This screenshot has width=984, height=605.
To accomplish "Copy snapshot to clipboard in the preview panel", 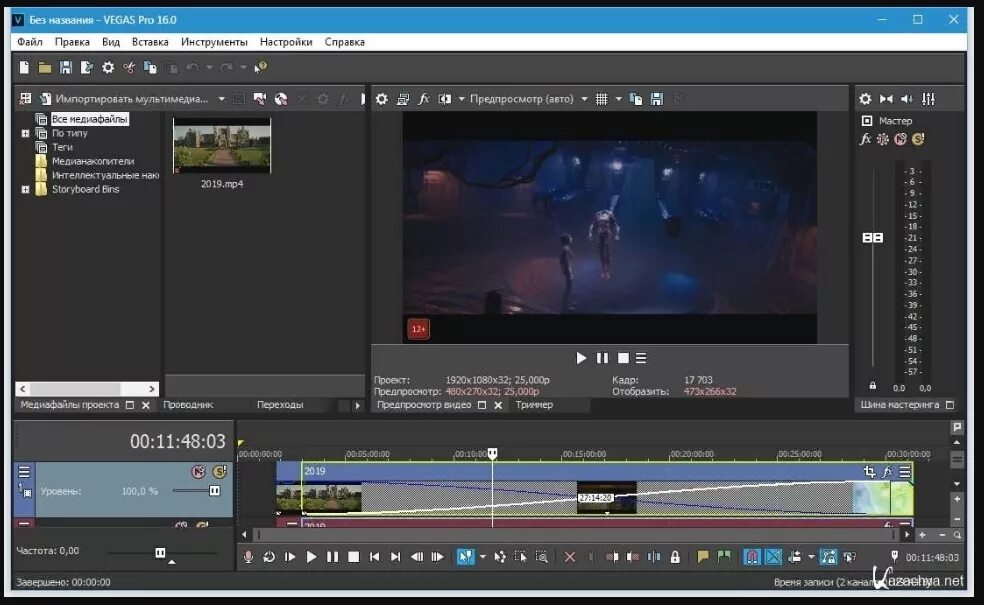I will pyautogui.click(x=636, y=99).
